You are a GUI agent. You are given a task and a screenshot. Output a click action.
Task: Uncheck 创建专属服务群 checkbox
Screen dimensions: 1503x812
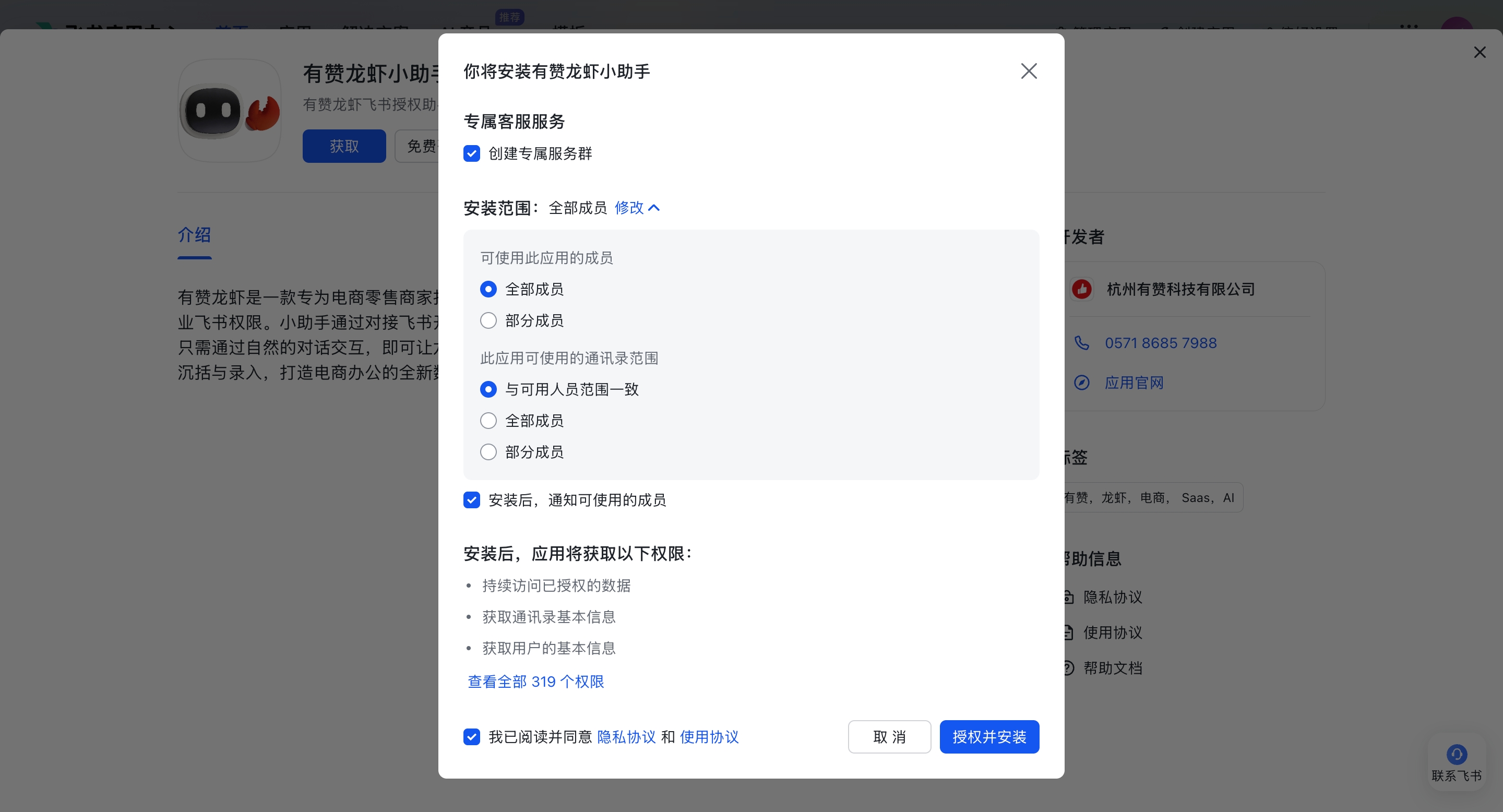[471, 153]
